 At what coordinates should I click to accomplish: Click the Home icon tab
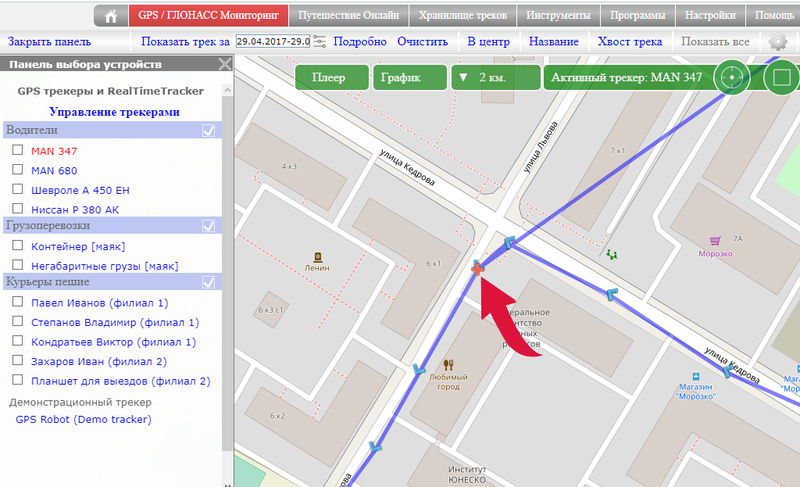[x=110, y=16]
